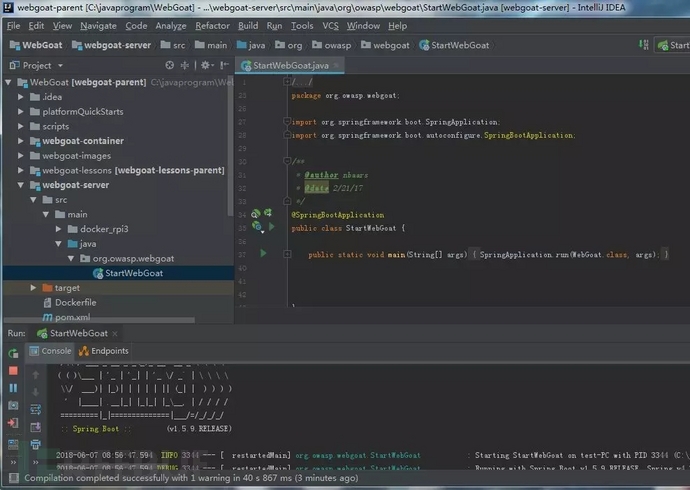
Task: Open the Project view dropdown
Action: tap(58, 65)
